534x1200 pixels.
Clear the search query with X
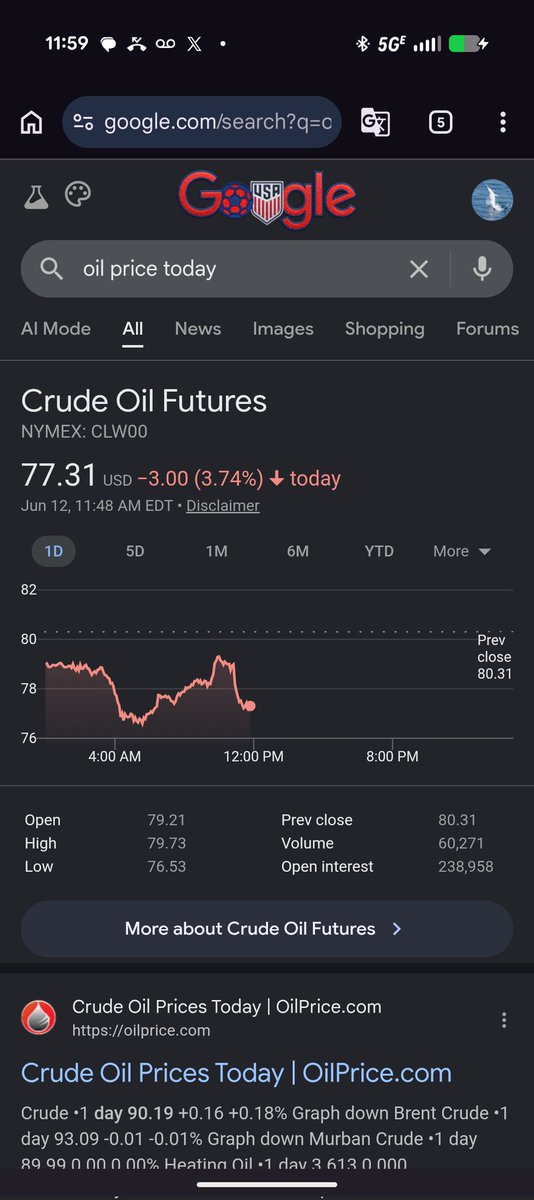point(419,269)
